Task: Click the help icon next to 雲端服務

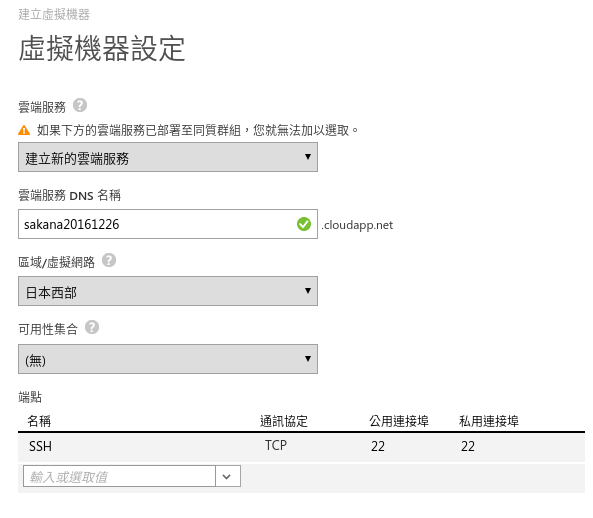Action: pos(80,105)
